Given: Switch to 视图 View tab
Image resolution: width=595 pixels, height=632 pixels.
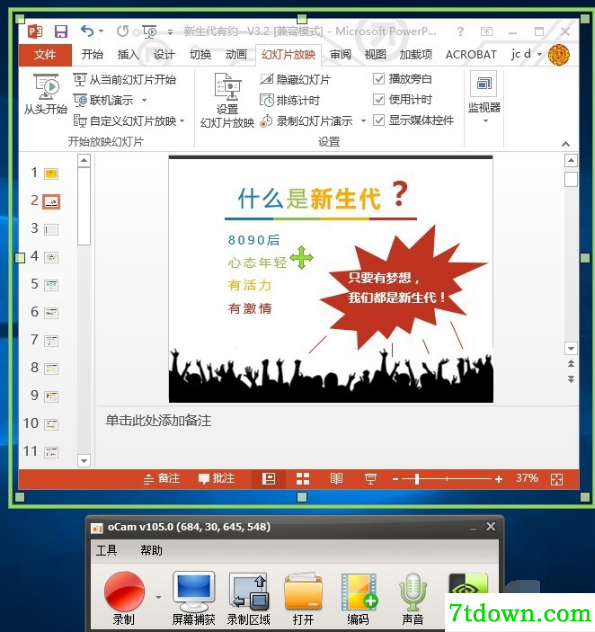Looking at the screenshot, I should coord(375,54).
